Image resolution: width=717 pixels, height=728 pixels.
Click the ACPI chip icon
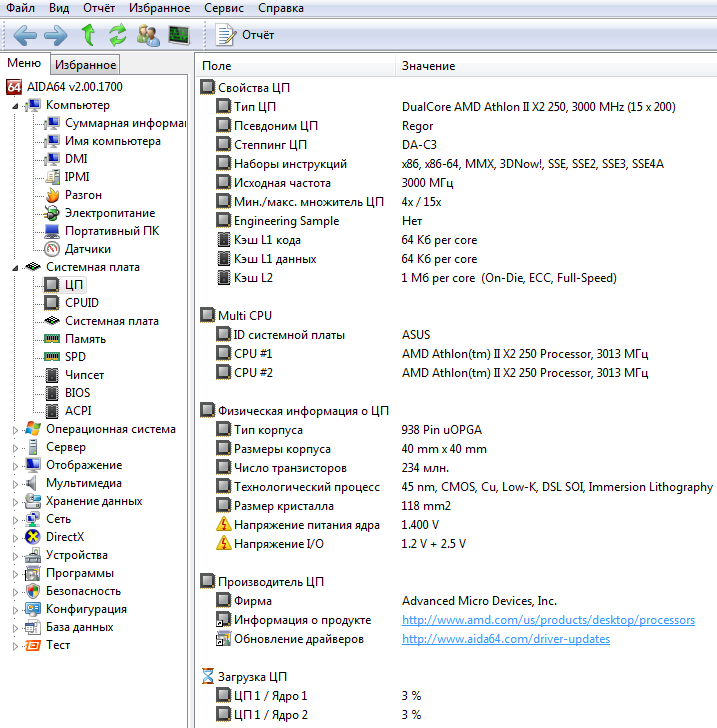pyautogui.click(x=52, y=411)
